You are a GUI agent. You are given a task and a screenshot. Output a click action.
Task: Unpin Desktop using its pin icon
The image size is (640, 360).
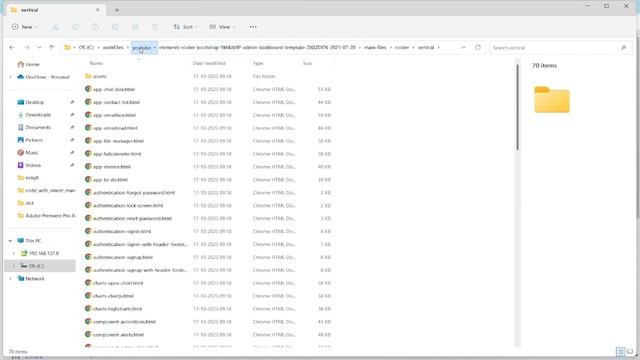pyautogui.click(x=72, y=102)
